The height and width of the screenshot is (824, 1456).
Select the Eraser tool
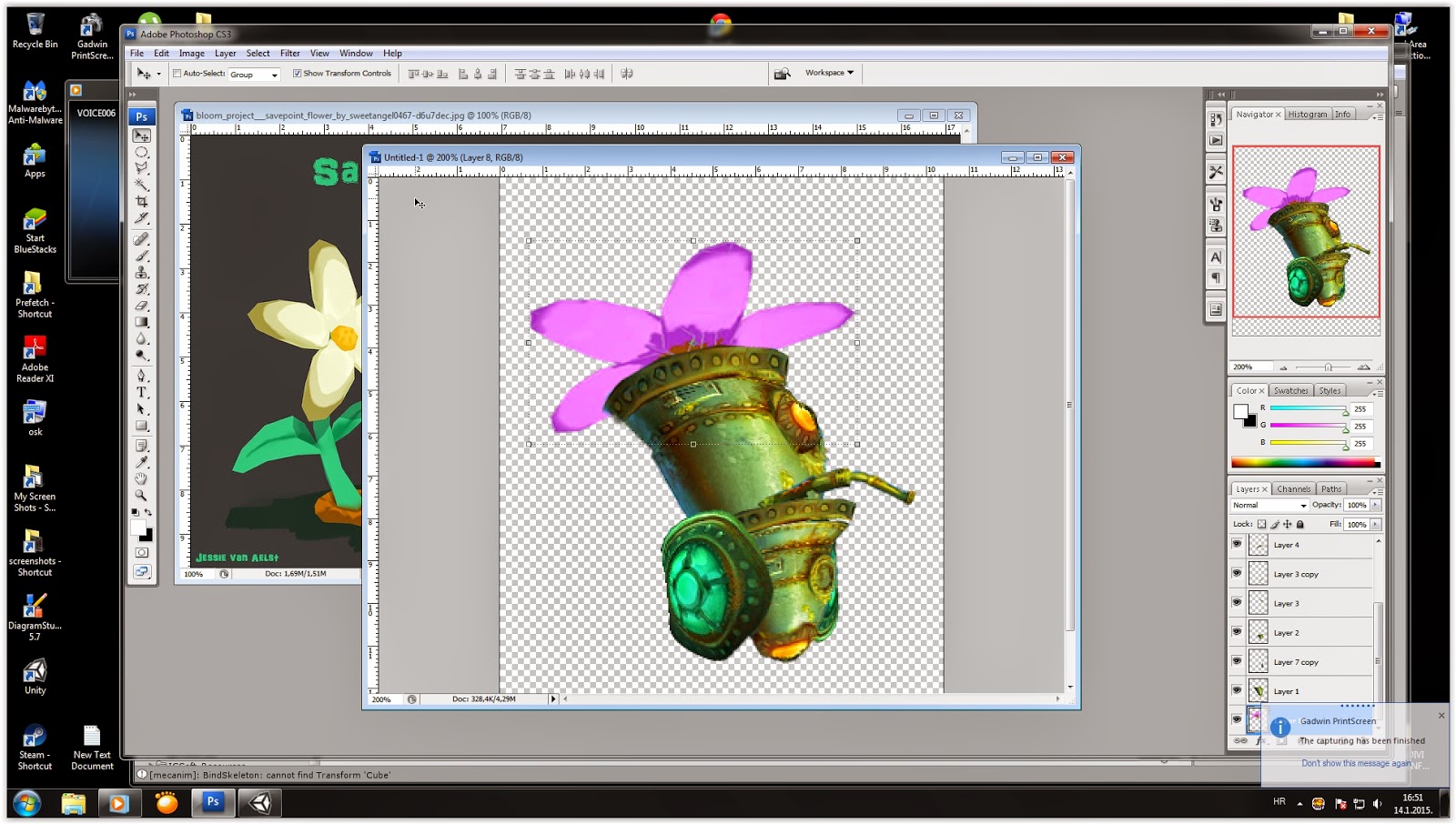[142, 306]
